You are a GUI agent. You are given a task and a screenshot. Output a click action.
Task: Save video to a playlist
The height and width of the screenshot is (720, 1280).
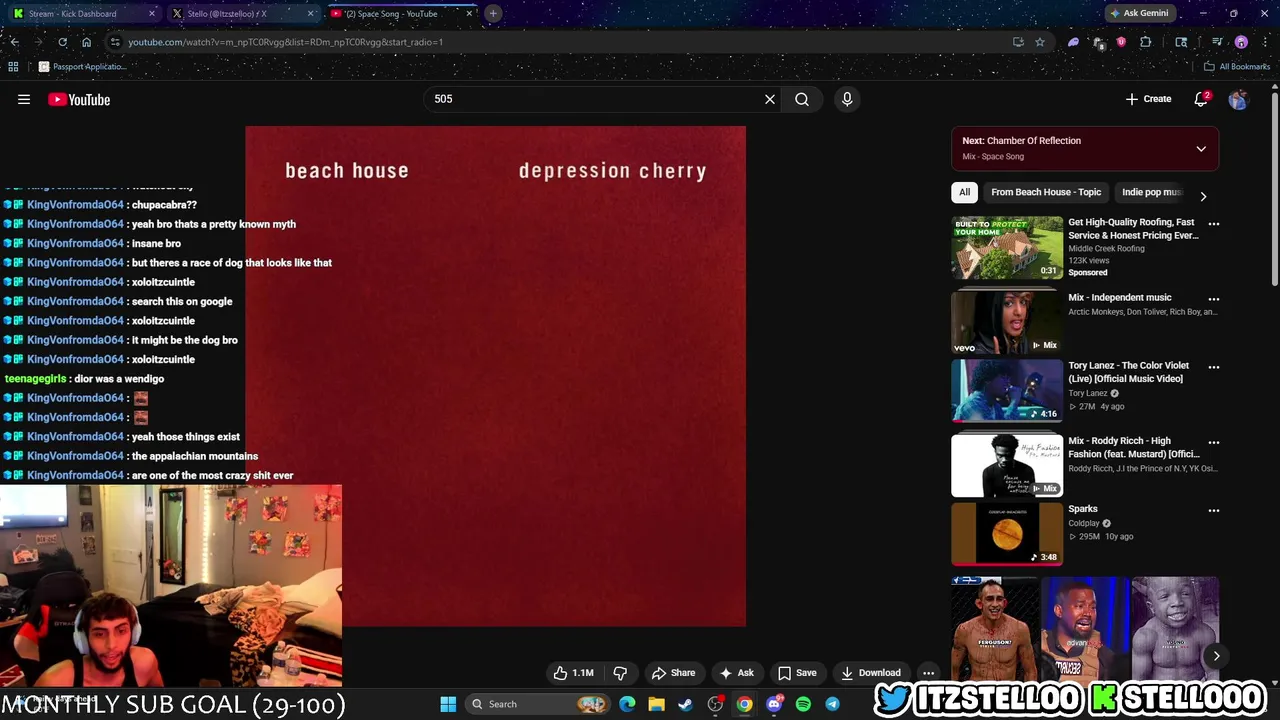(797, 673)
